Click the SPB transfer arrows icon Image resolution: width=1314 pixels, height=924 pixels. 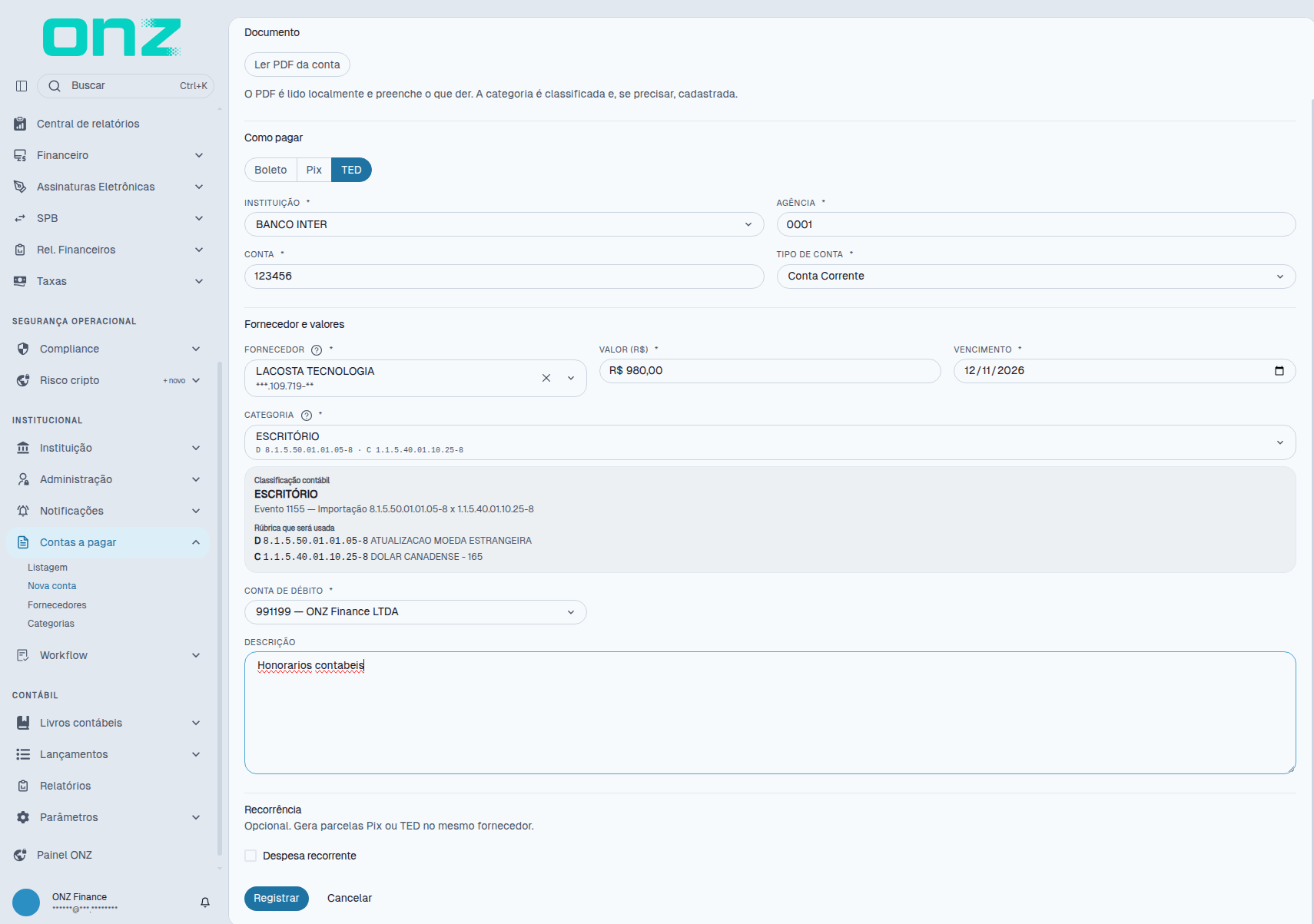pos(20,218)
